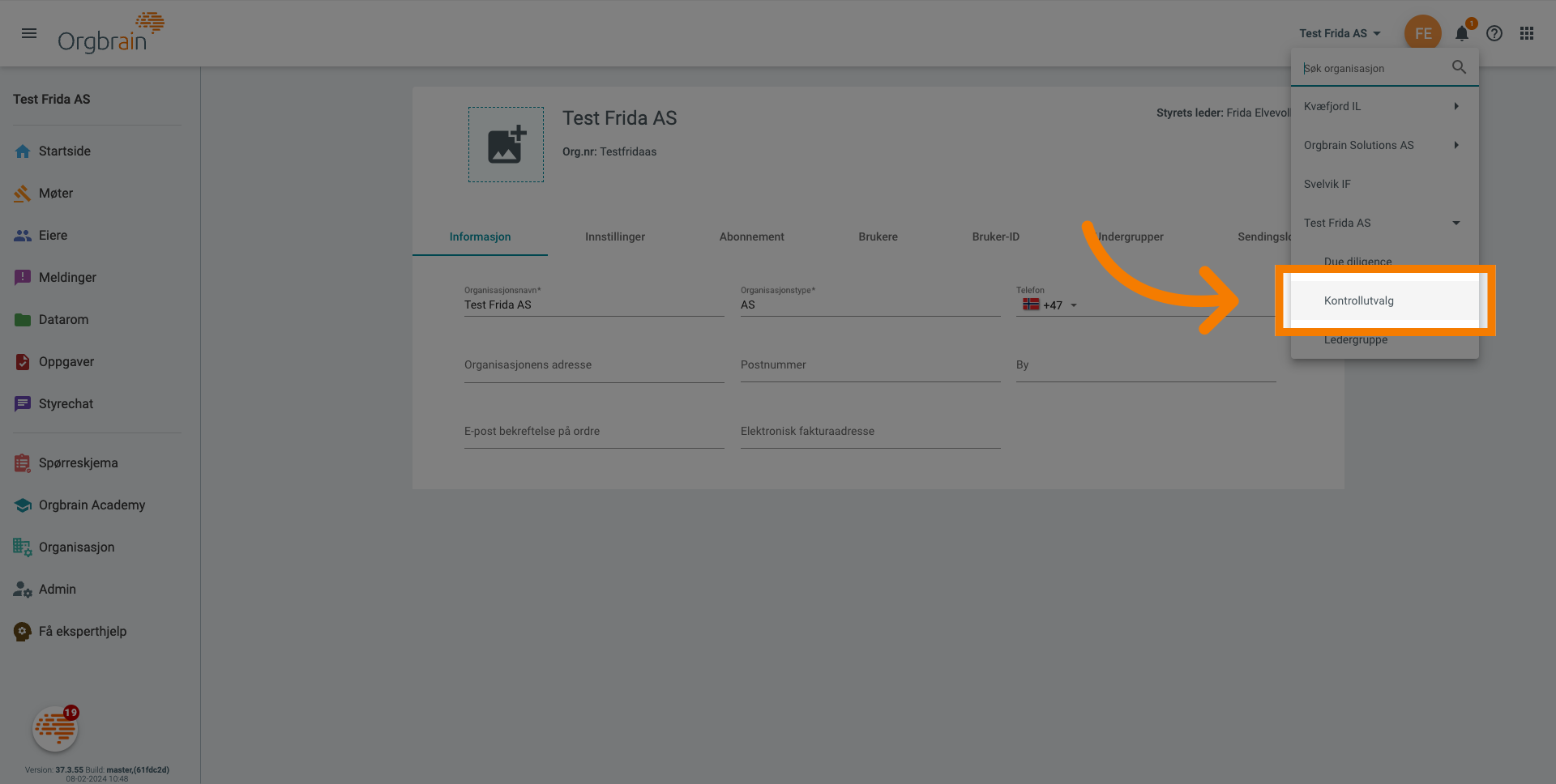Viewport: 1556px width, 784px height.
Task: Open Datarom folder in sidebar
Action: (x=63, y=320)
